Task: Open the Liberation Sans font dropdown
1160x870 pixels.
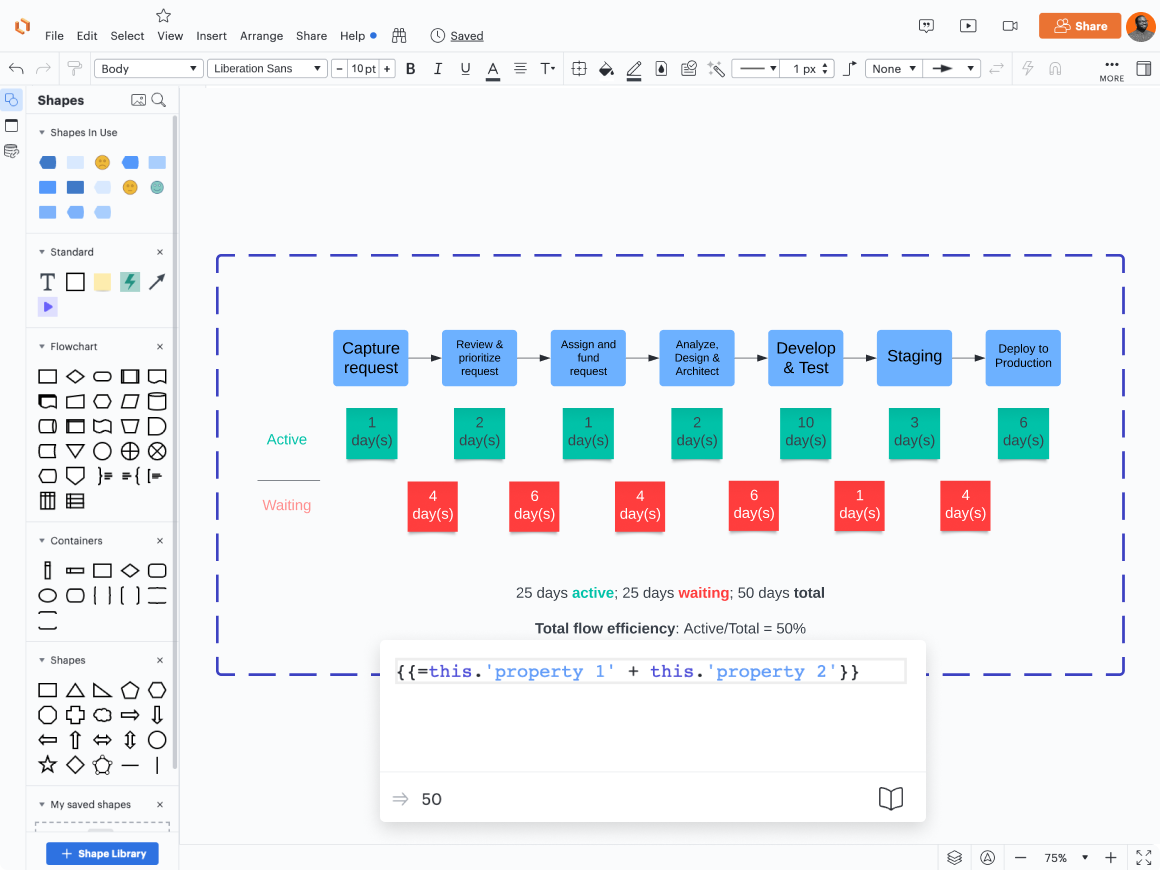Action: [x=265, y=68]
